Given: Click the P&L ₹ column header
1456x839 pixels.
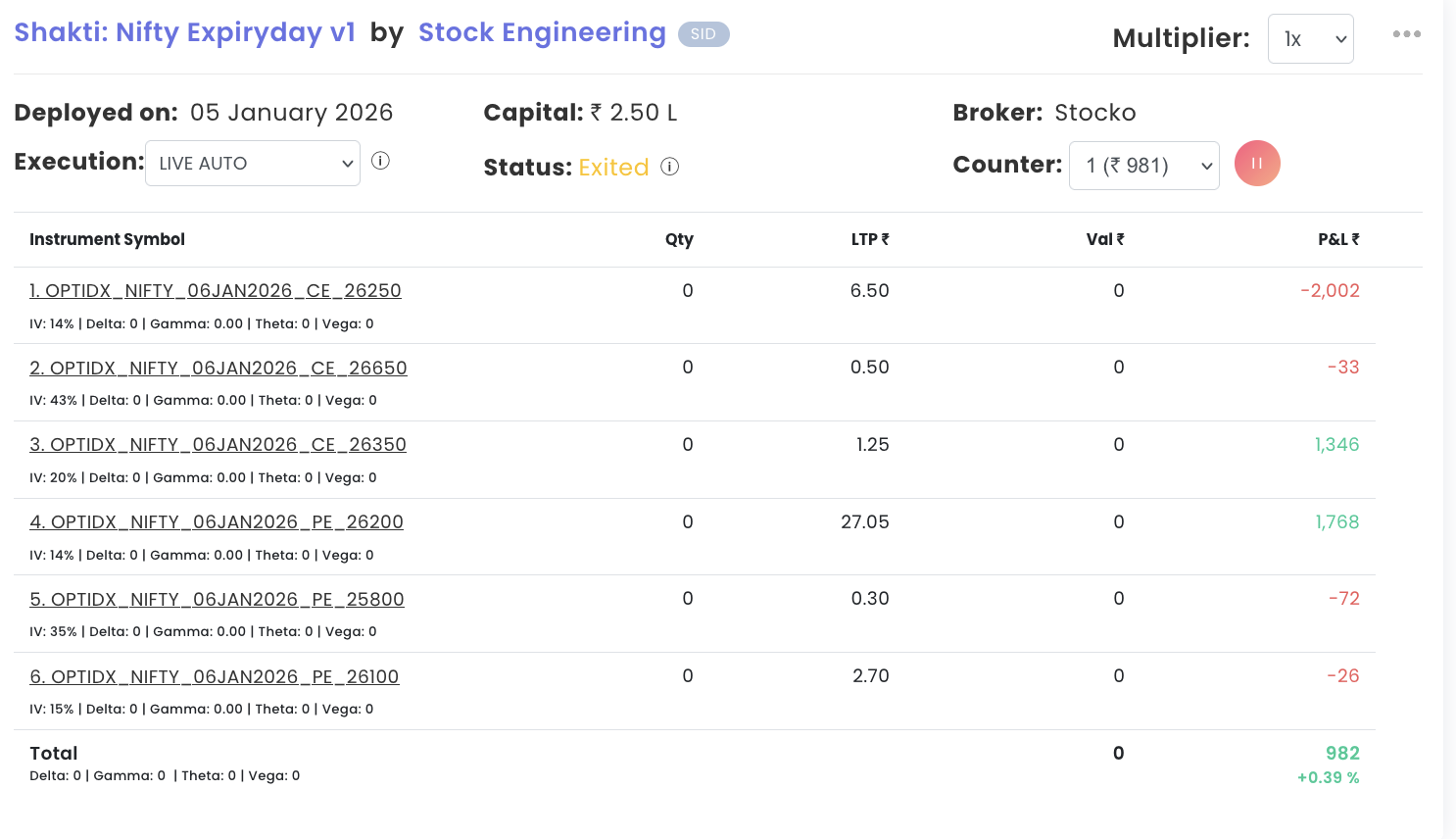Looking at the screenshot, I should coord(1338,239).
